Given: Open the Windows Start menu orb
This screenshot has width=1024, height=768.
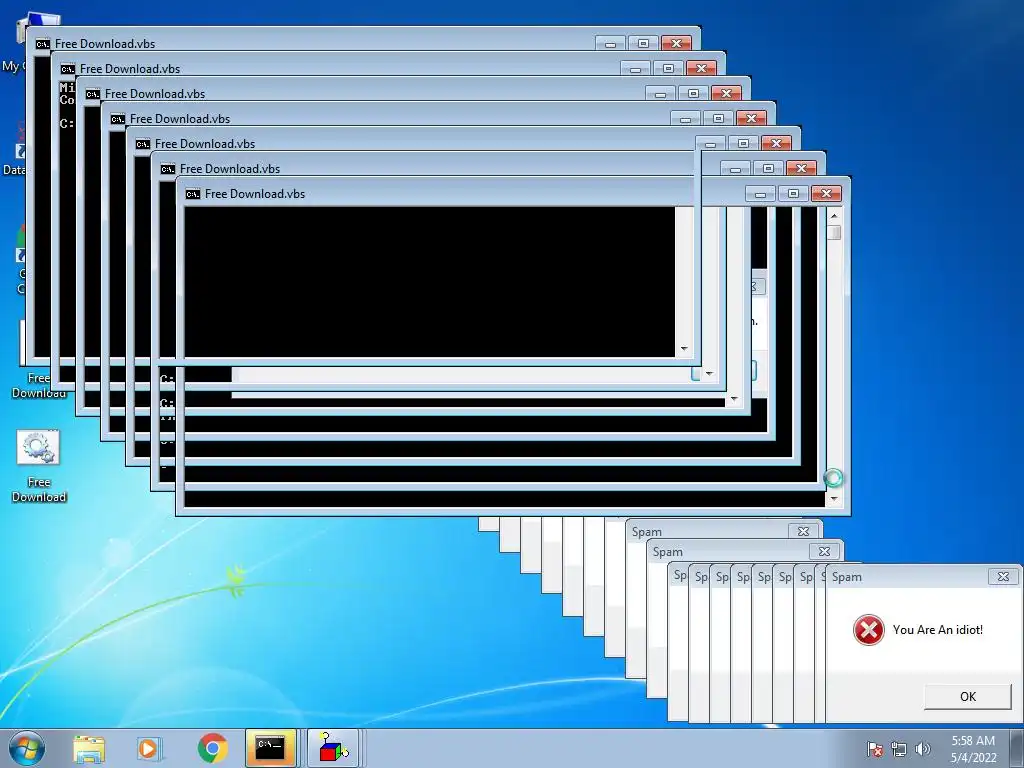Looking at the screenshot, I should [x=27, y=748].
